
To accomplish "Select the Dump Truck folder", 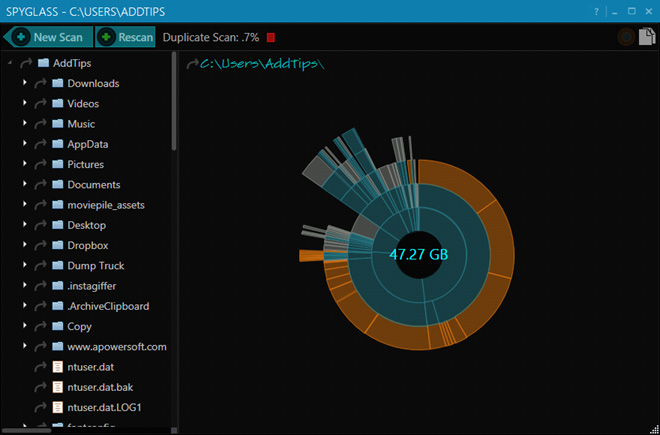I will click(96, 266).
